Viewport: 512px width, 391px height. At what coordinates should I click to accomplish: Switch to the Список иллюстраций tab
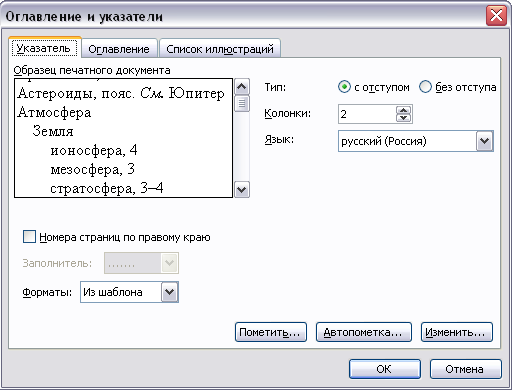[220, 49]
